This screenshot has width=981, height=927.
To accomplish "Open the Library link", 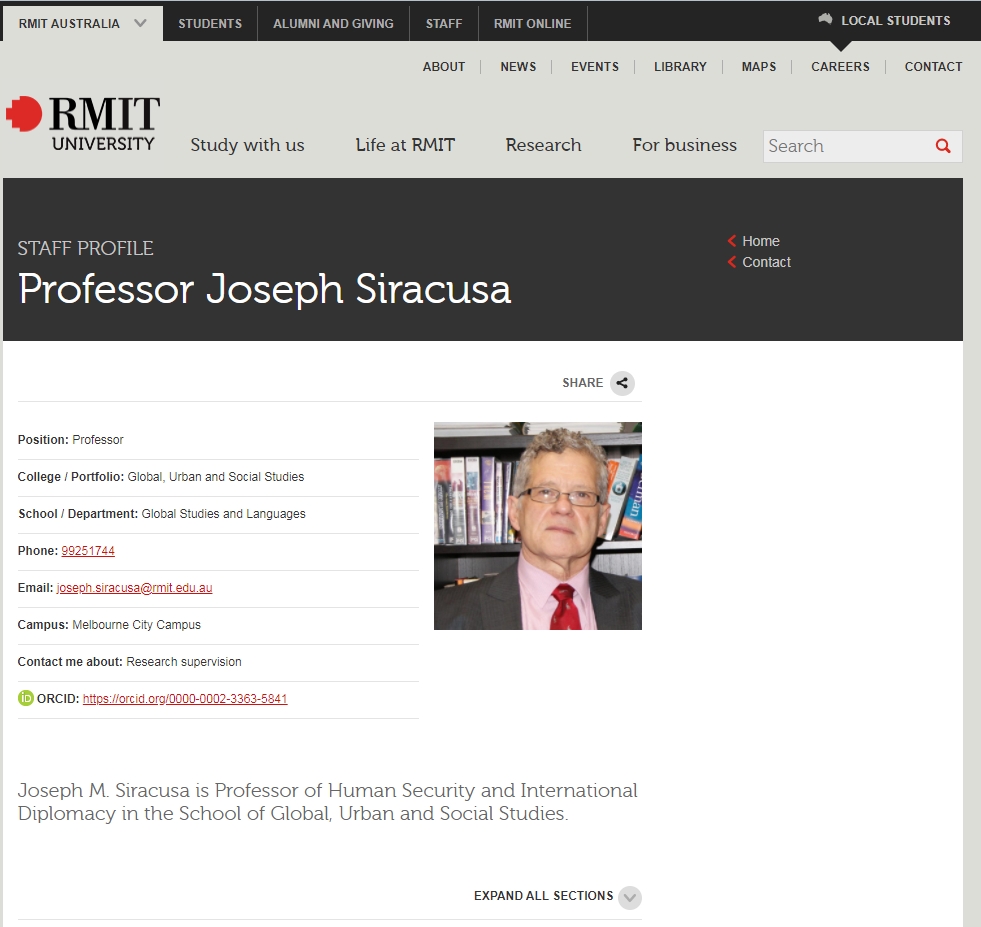I will pos(680,67).
